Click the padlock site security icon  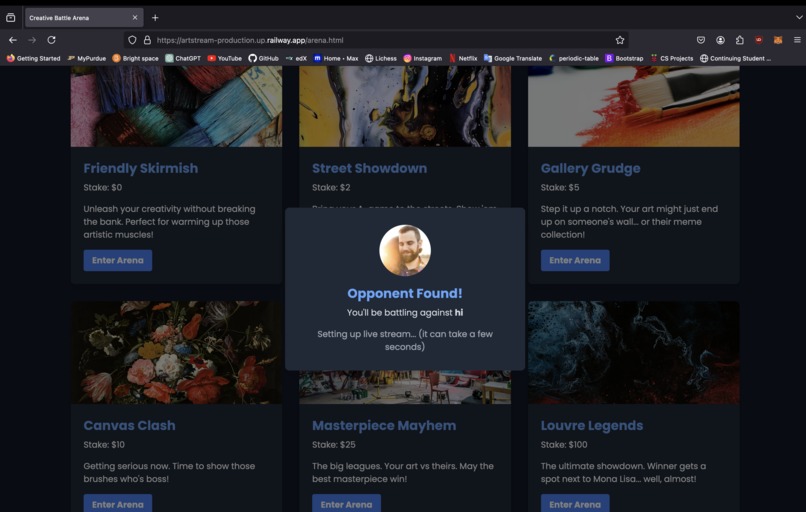[147, 40]
